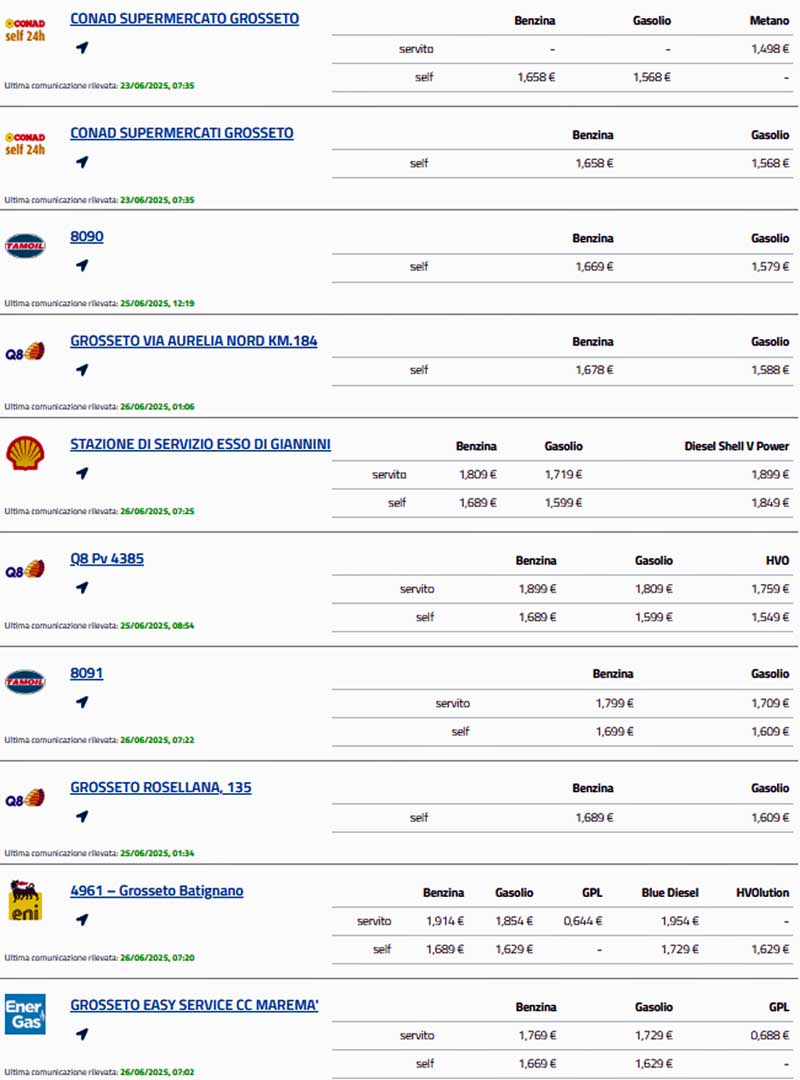800x1080 pixels.
Task: Open GROSSETO ROSELLANA, 135 station link
Action: 161,788
